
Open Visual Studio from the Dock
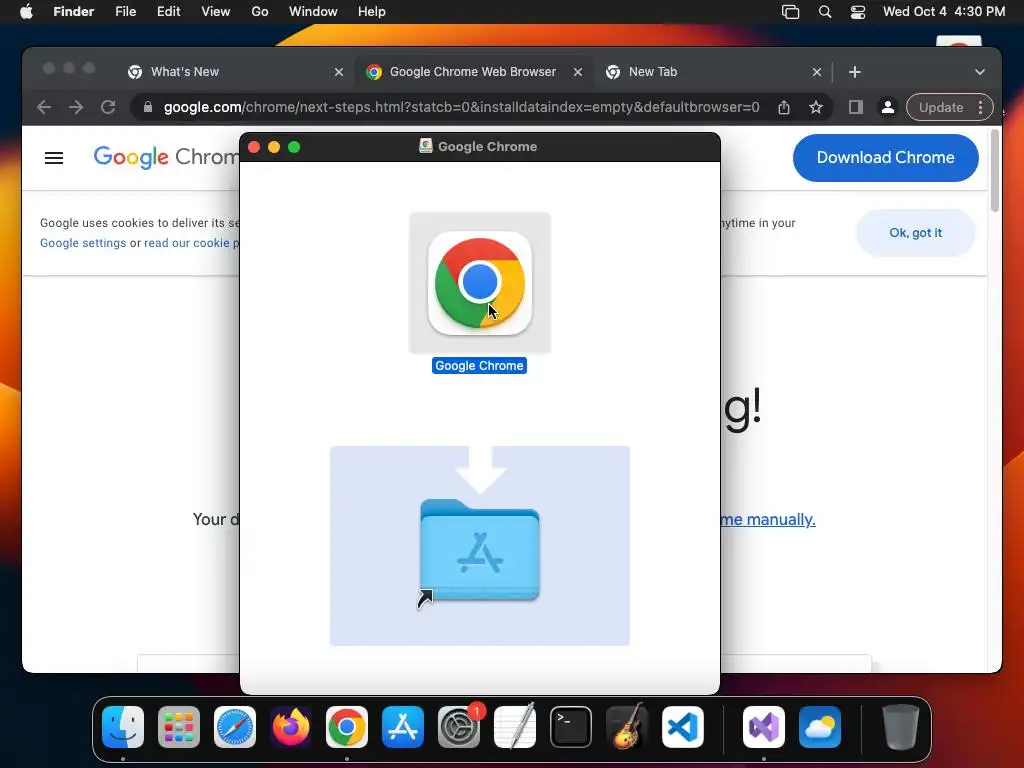tap(763, 727)
